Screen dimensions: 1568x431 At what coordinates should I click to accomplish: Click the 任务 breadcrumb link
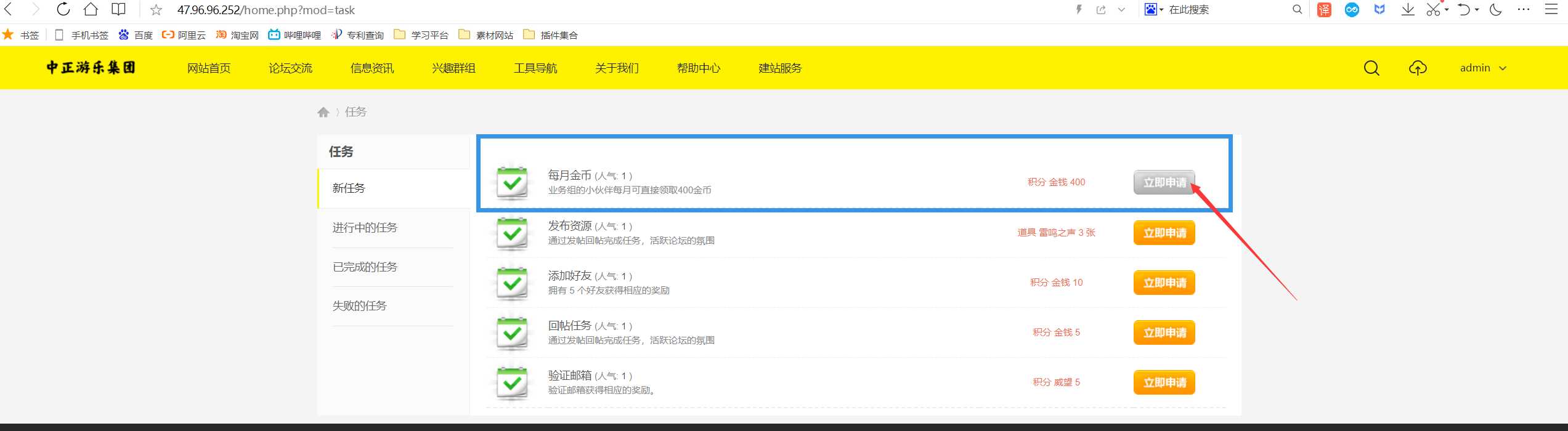click(355, 111)
